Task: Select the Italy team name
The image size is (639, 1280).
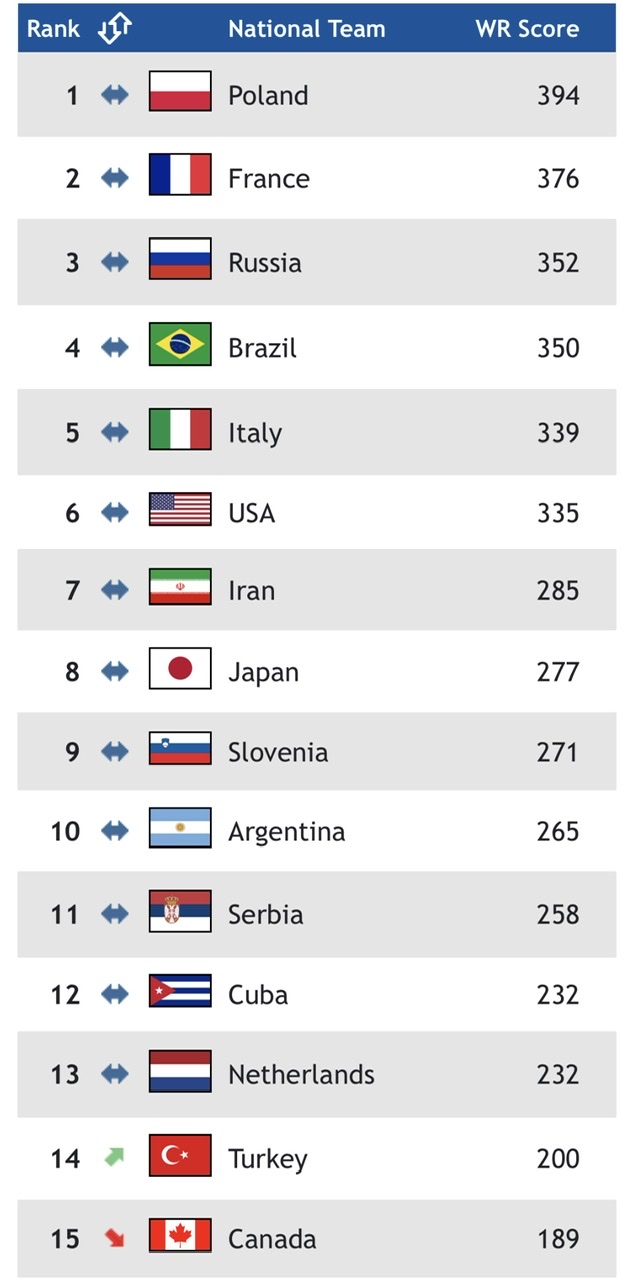Action: tap(255, 433)
